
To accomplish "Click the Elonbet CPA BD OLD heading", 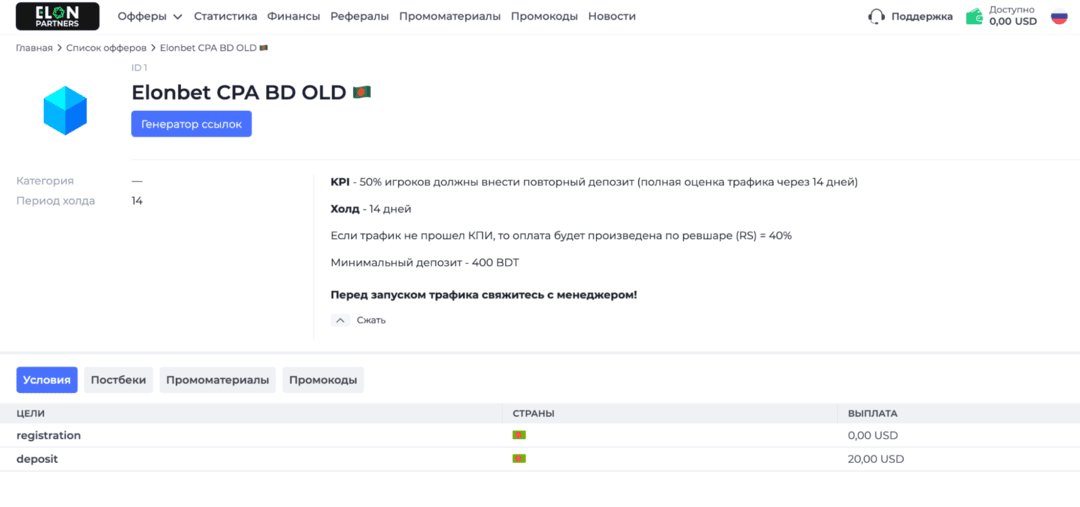I will (238, 92).
